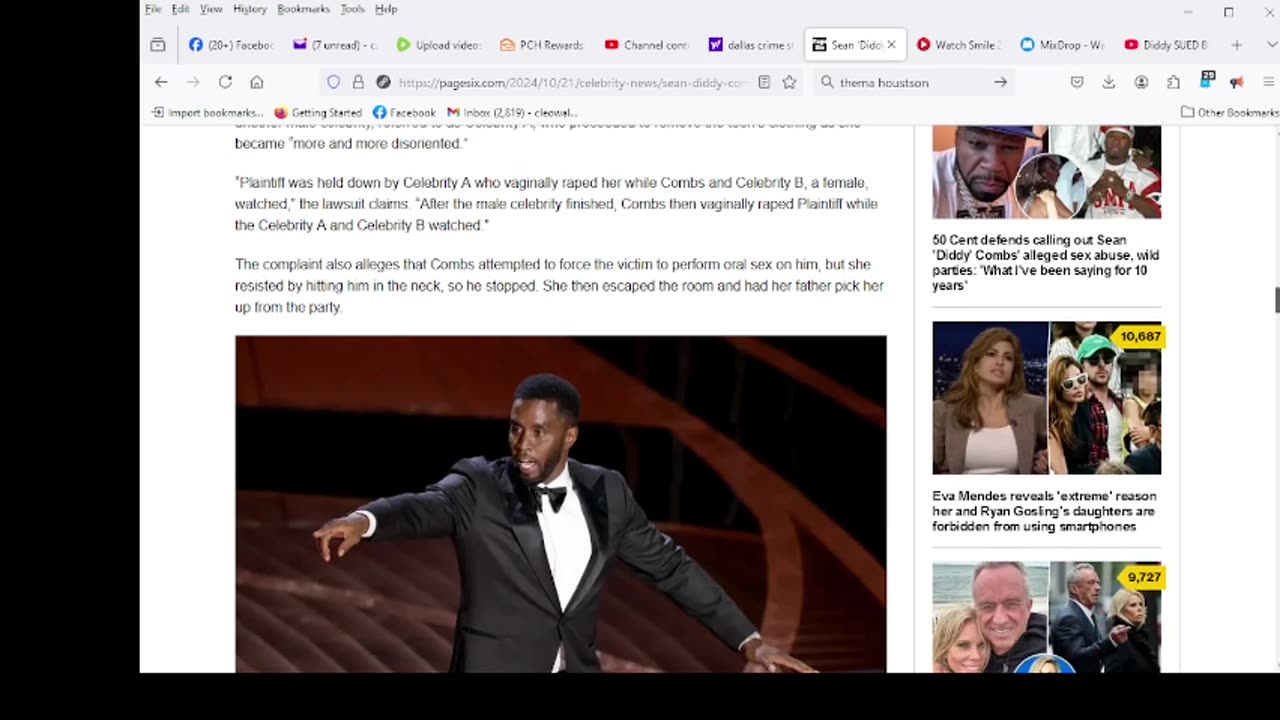Open the Facebook bookmark
The image size is (1280, 720).
[x=404, y=112]
